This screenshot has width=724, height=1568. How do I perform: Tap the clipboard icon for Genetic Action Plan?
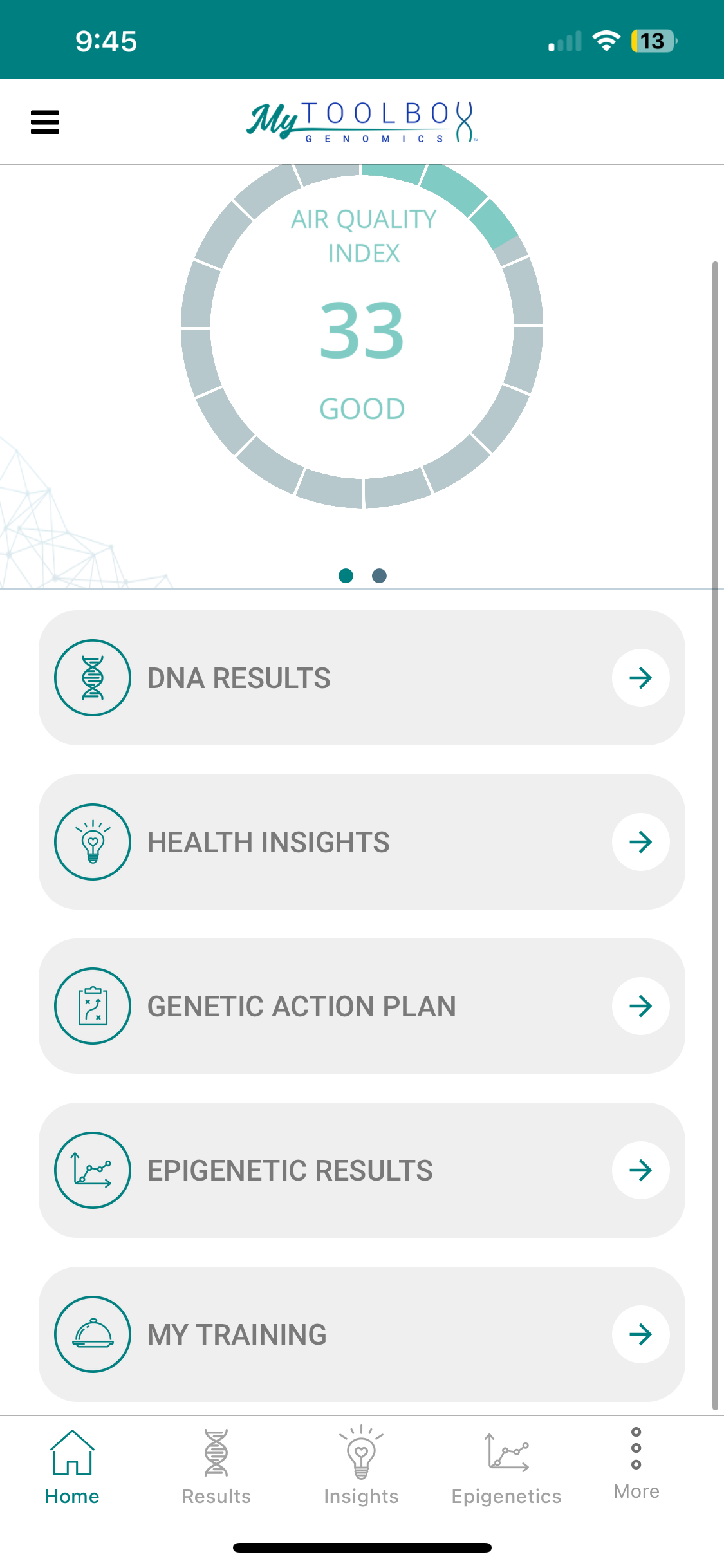(93, 1006)
